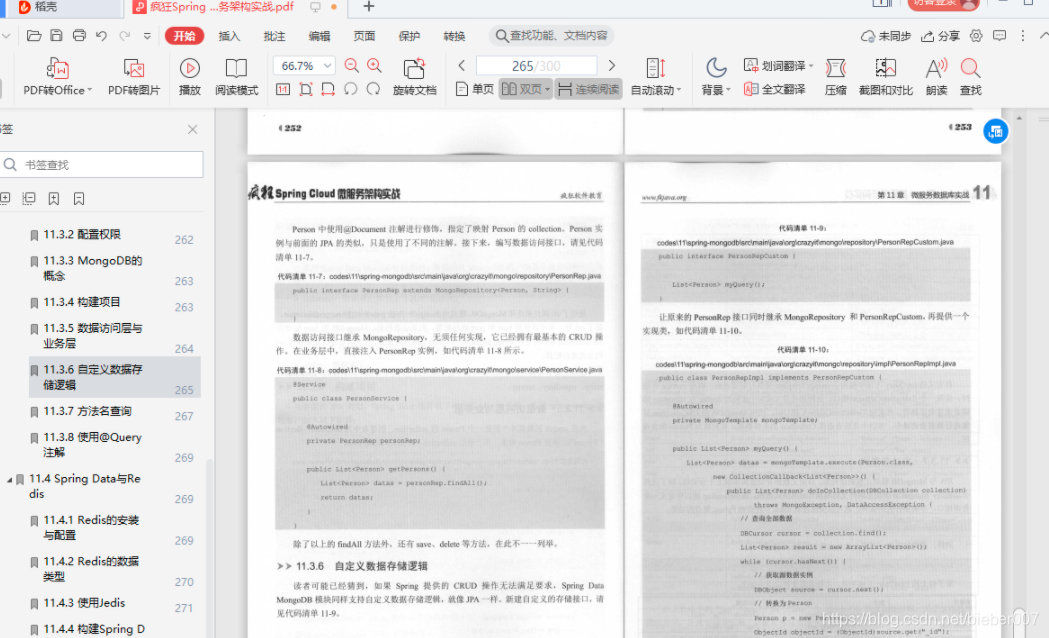Switch to the 插入 ribbon tab
The image size is (1049, 638).
(x=229, y=36)
